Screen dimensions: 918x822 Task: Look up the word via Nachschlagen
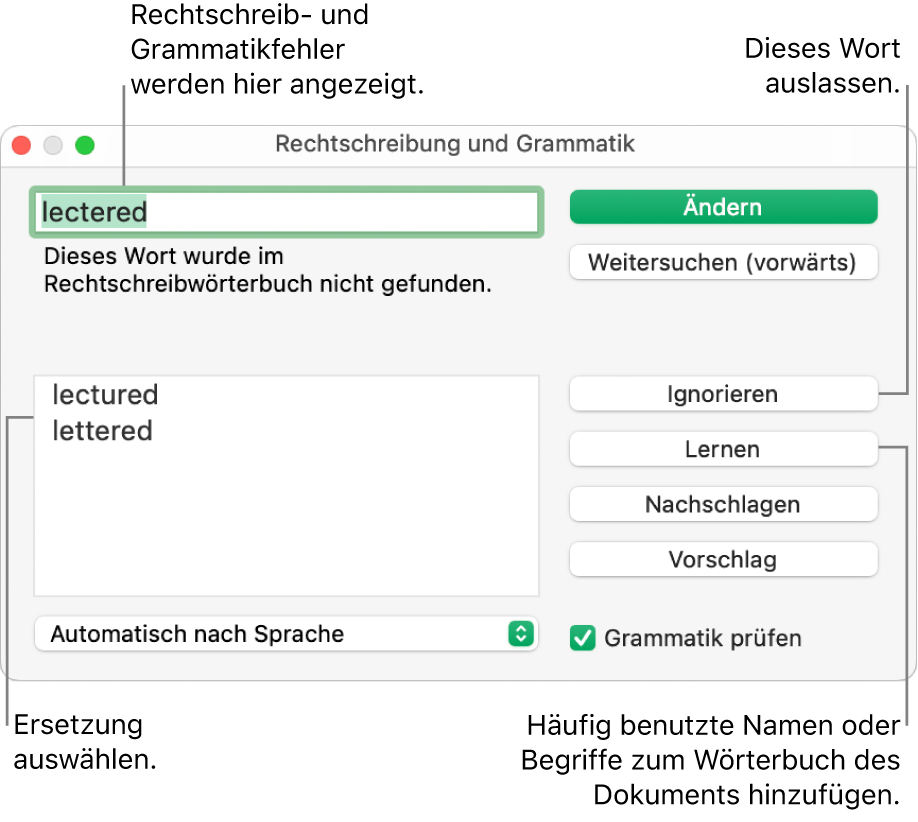pos(723,504)
